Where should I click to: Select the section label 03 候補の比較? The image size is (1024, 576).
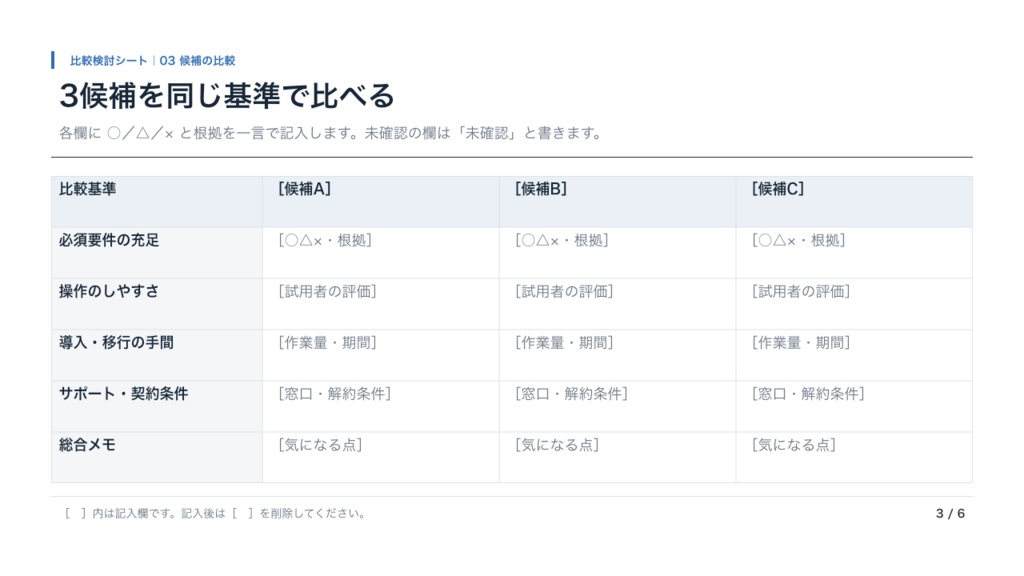(197, 61)
